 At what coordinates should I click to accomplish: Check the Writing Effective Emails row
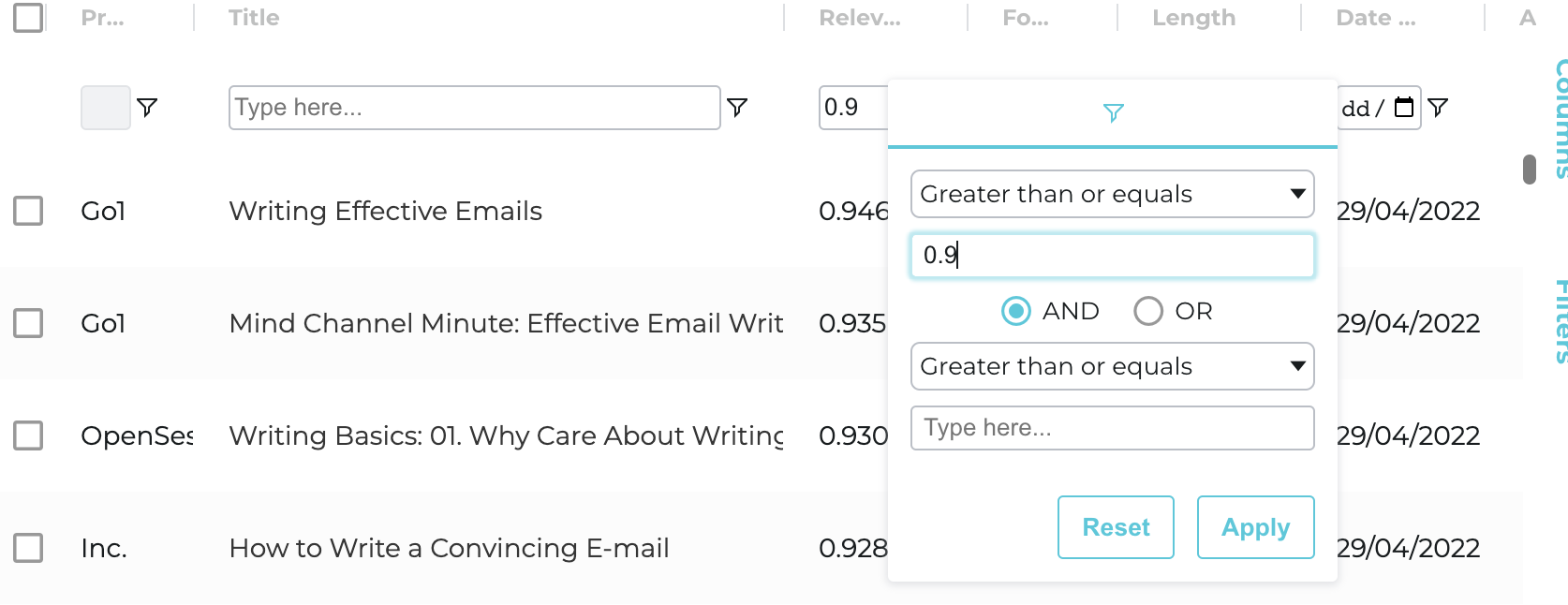pos(28,211)
